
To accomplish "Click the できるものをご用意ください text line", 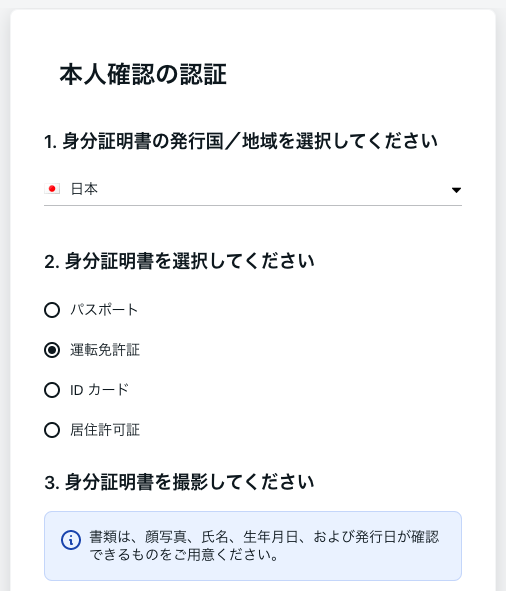I will (x=184, y=554).
